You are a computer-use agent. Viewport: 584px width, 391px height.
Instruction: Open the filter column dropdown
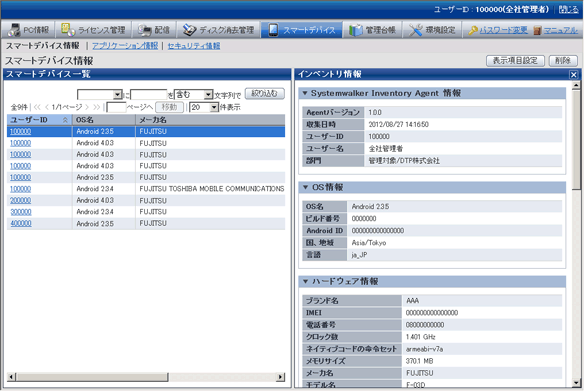[x=99, y=95]
